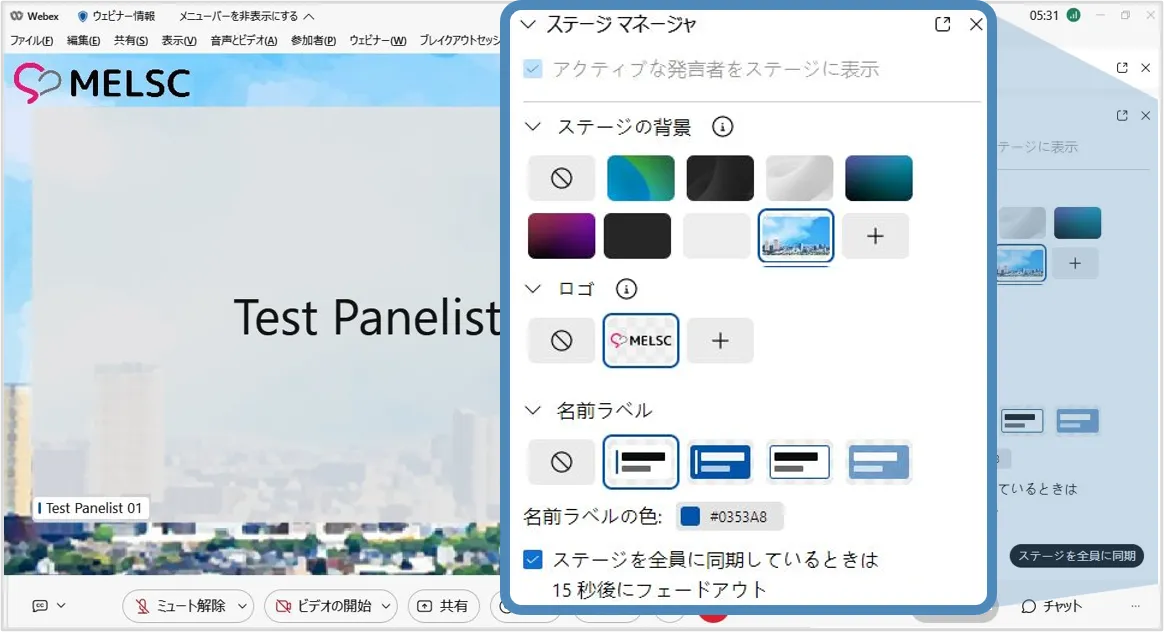Collapse the ステージの背景 section

[x=533, y=127]
